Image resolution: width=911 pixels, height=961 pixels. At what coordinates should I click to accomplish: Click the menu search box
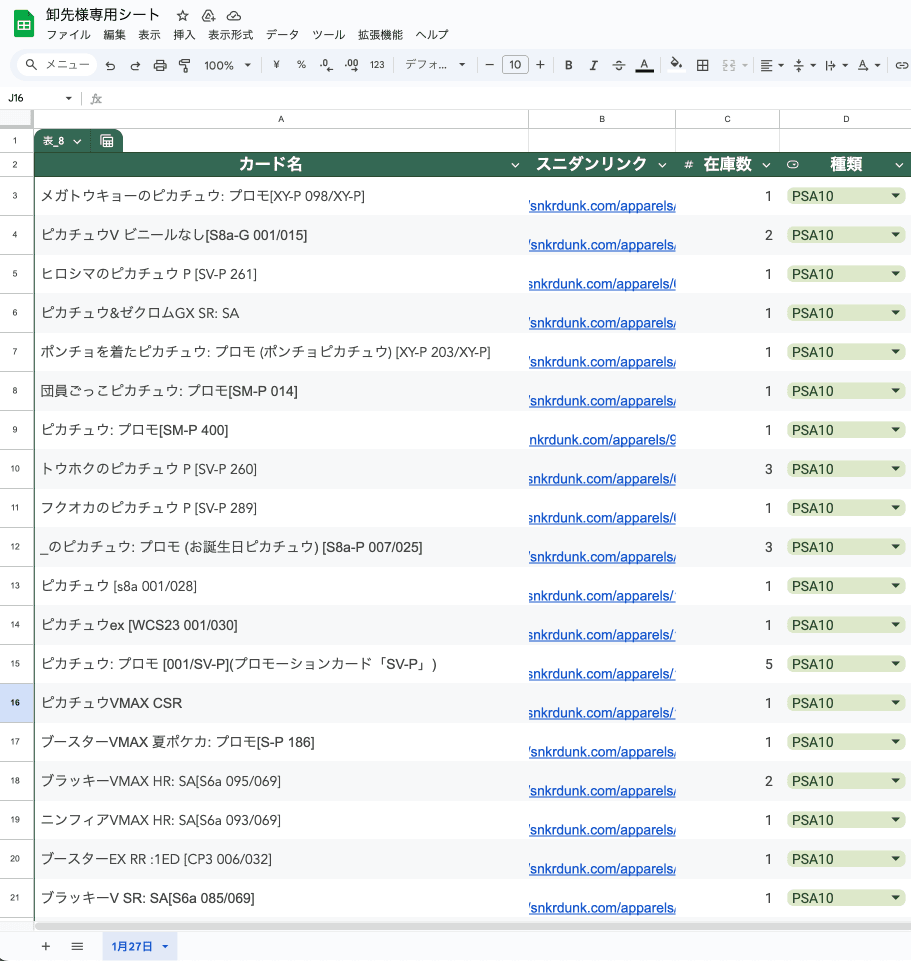(59, 64)
